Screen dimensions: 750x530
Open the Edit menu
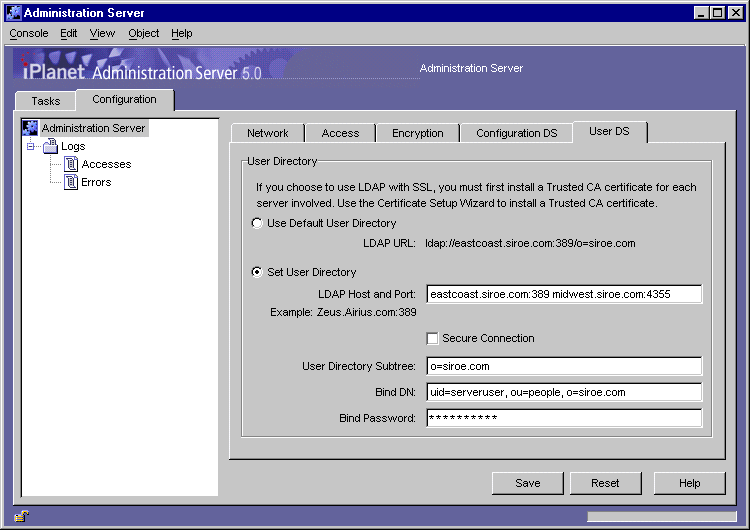68,33
